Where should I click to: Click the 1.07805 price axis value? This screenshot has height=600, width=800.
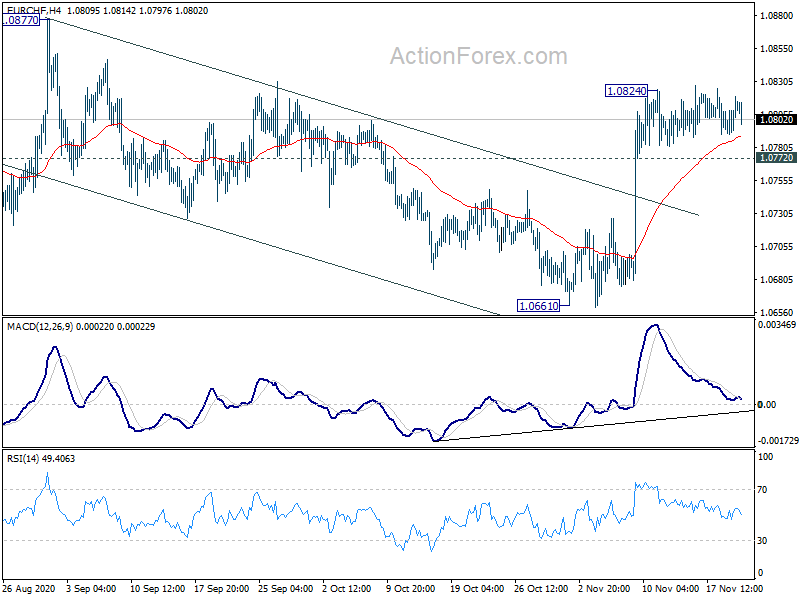coord(777,147)
